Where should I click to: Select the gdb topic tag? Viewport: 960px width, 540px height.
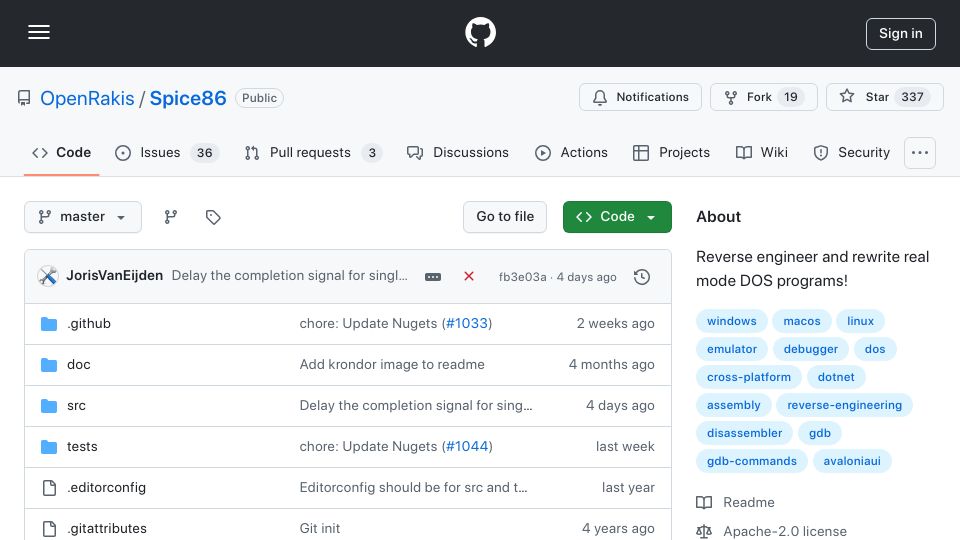pos(819,433)
